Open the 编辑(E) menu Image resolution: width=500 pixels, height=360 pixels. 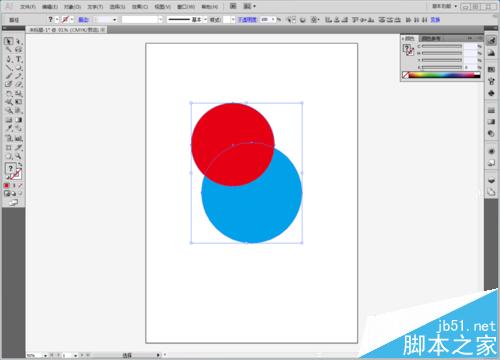50,7
